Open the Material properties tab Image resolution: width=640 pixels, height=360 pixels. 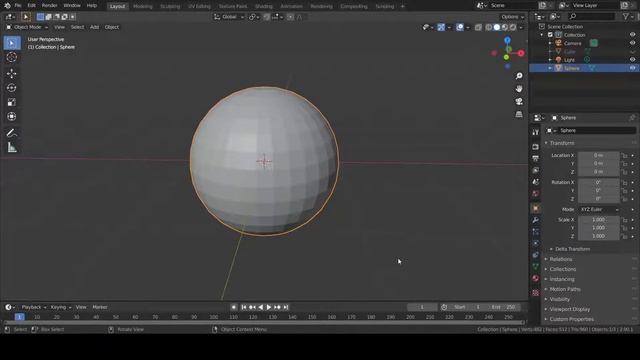click(536, 278)
